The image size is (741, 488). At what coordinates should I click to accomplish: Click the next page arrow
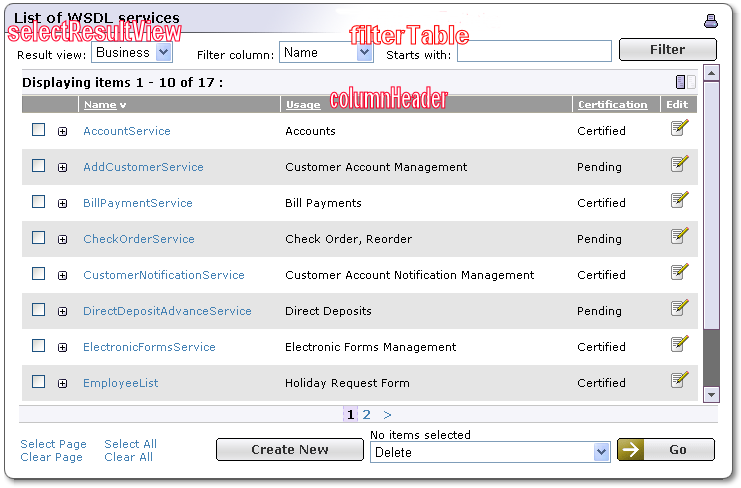tap(387, 415)
